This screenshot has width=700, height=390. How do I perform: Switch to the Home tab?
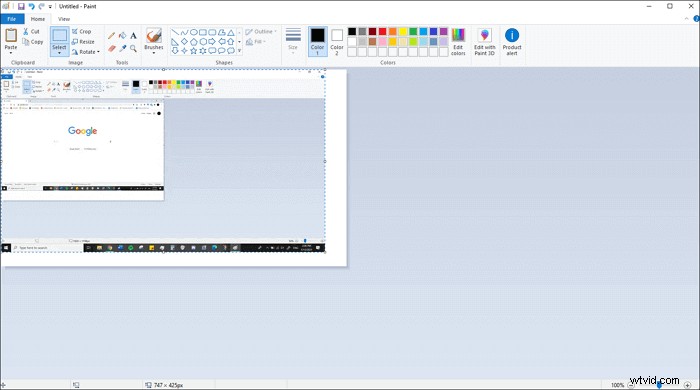(x=38, y=19)
